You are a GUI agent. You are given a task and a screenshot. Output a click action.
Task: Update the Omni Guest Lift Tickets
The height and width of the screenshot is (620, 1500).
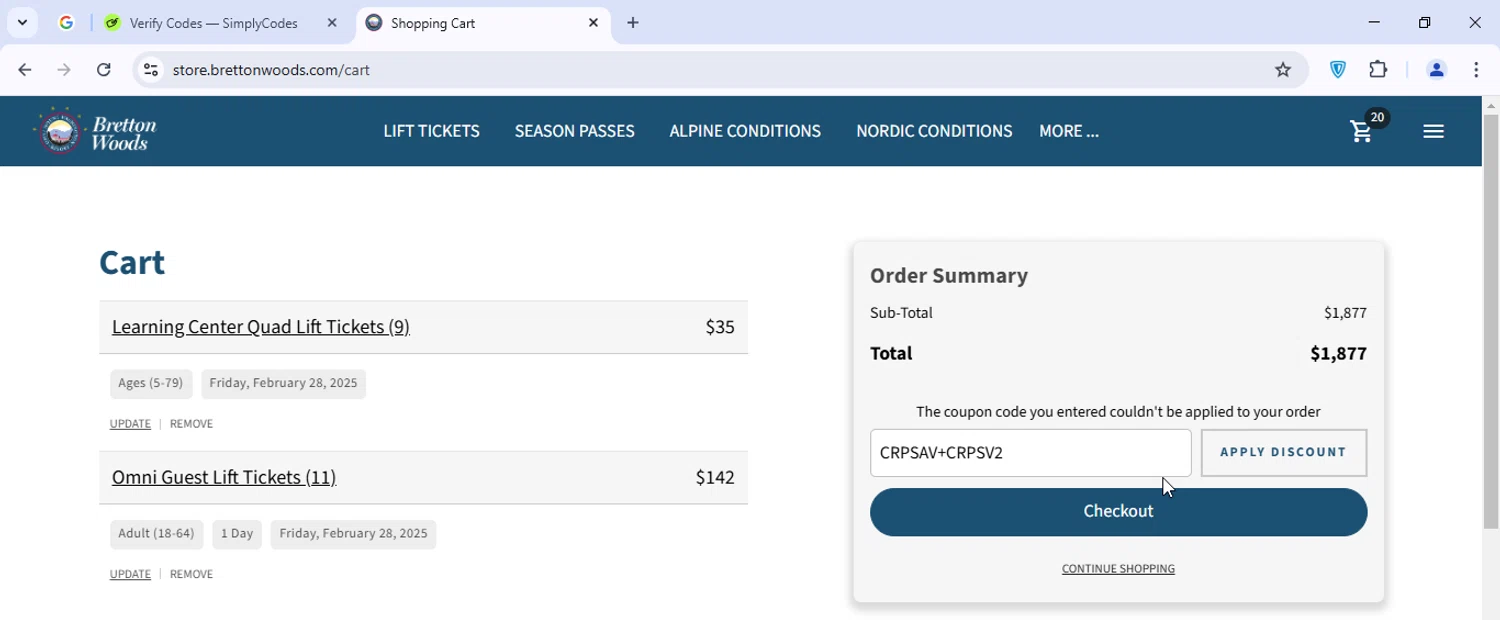pos(130,574)
